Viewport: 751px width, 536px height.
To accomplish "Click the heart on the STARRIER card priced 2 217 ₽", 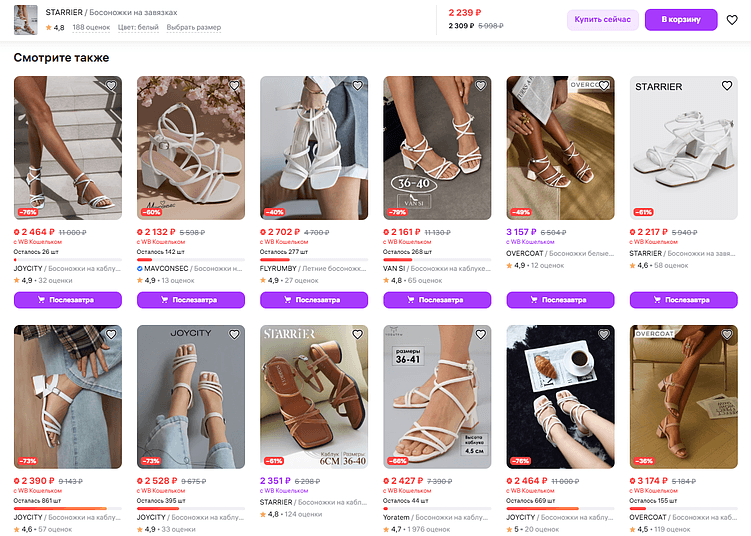I will 728,86.
